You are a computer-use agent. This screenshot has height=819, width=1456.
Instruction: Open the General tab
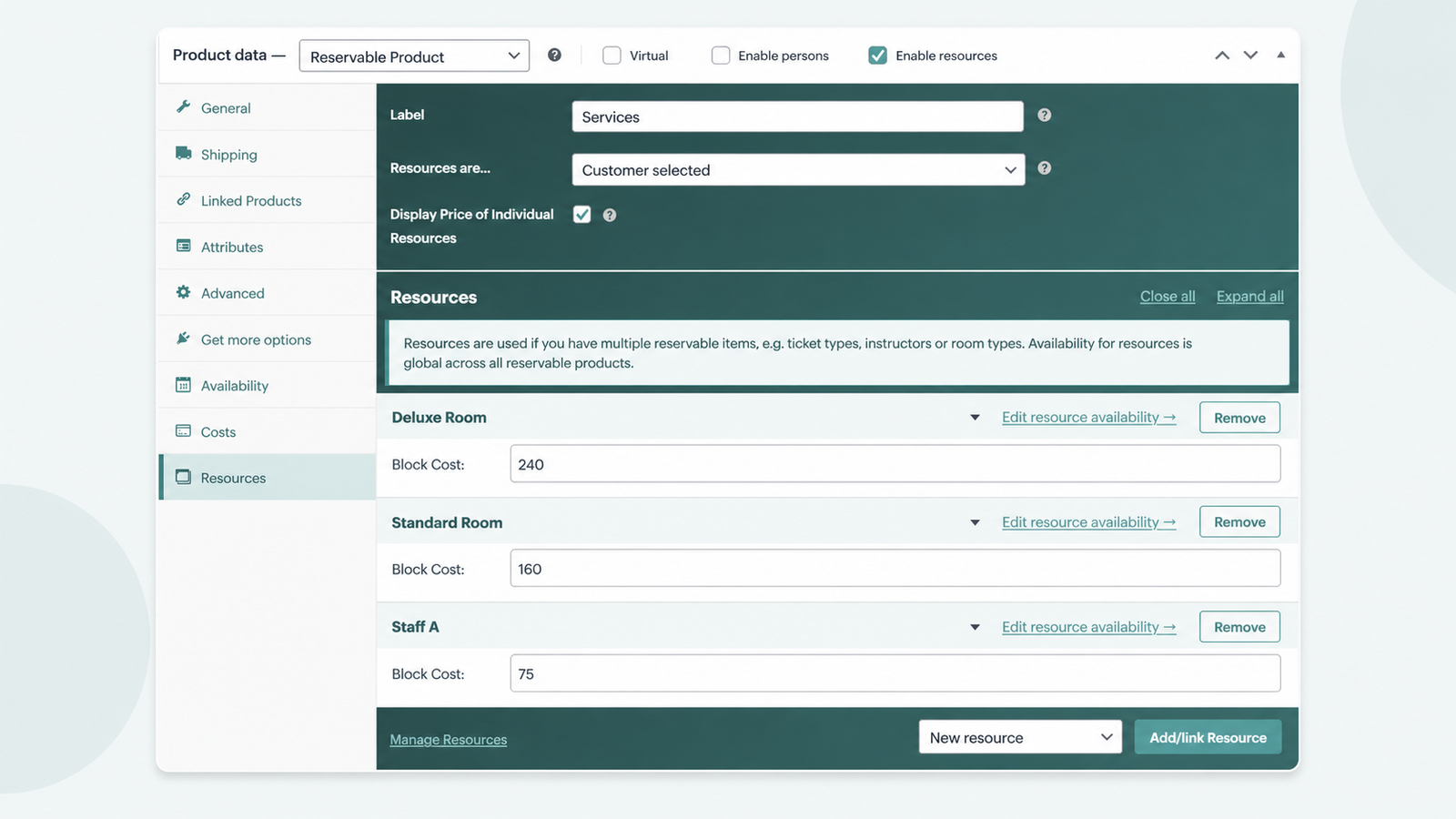point(268,107)
